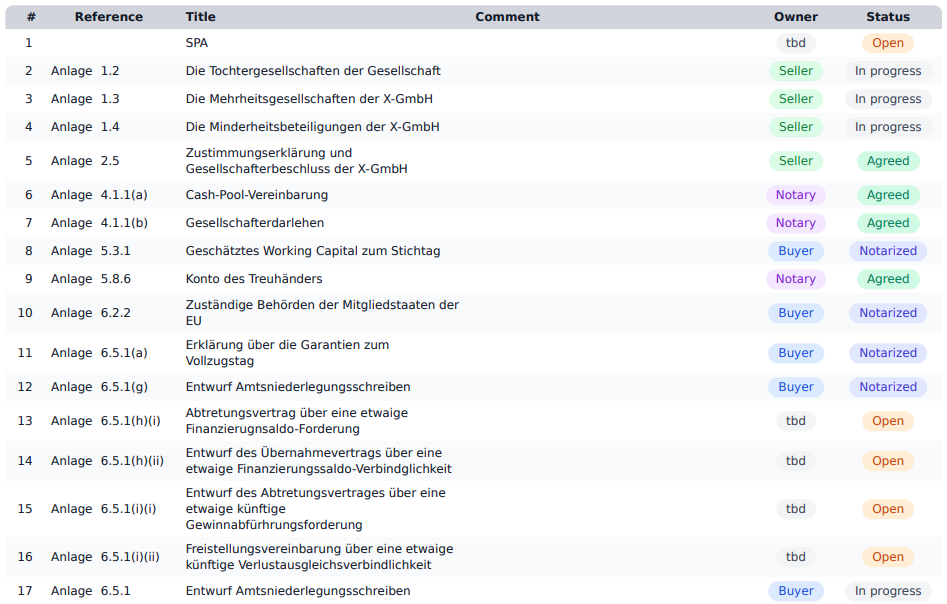The image size is (947, 604).
Task: Click reference cell Anlage 6.5.1(a)
Action: [99, 353]
